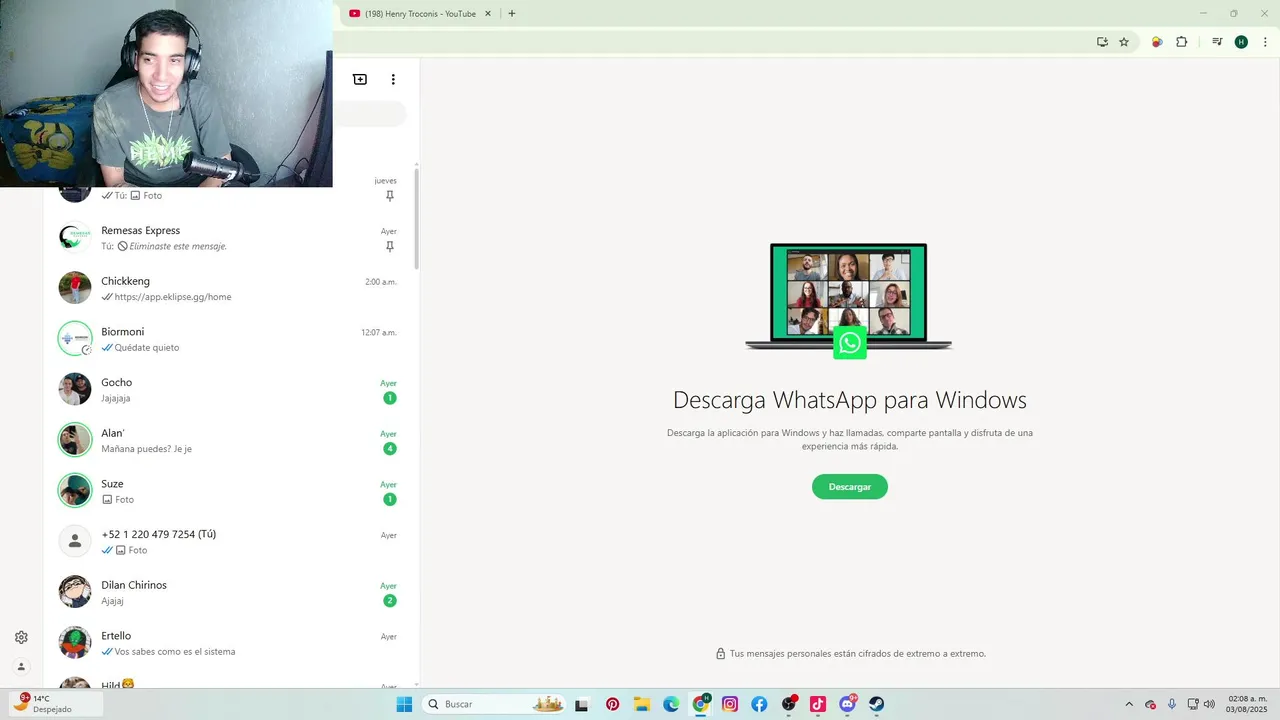Click the unread badge 4 on Alan' chat
This screenshot has height=720, width=1280.
390,449
